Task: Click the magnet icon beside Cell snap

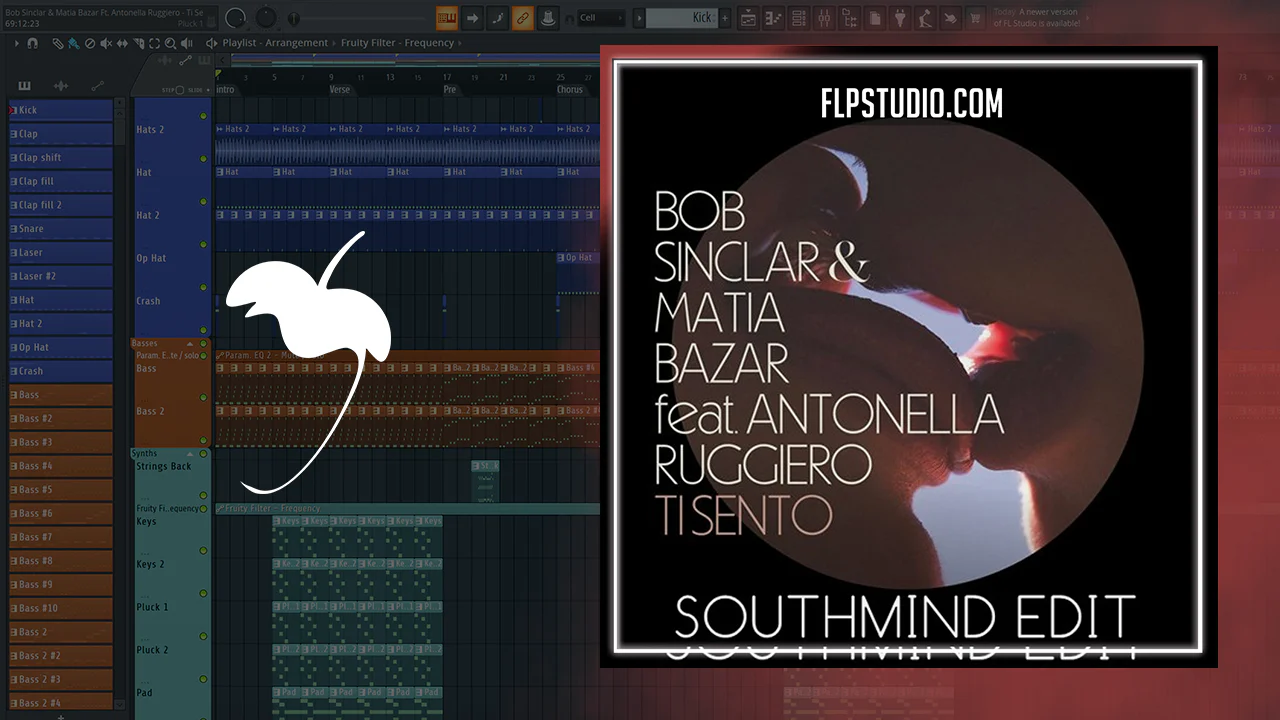Action: click(568, 18)
